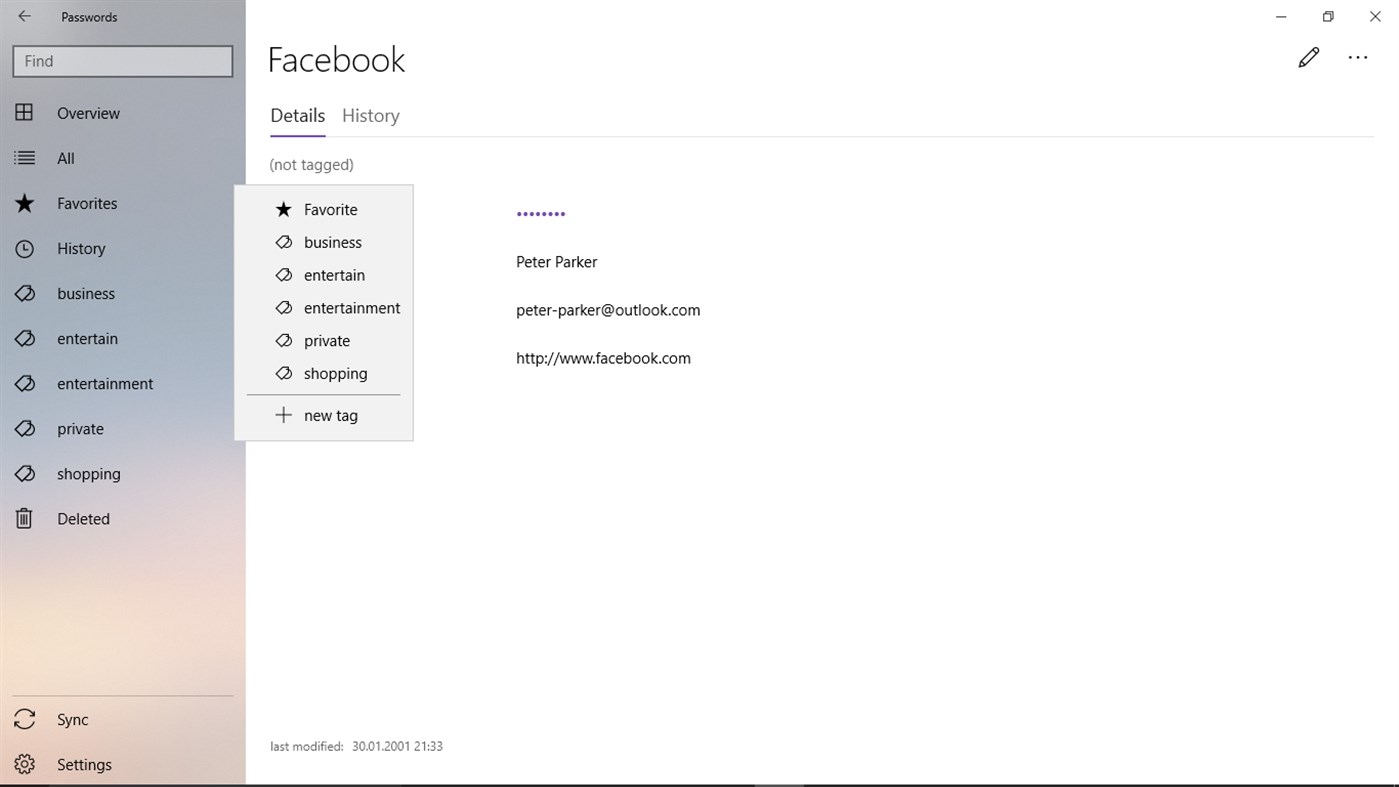Click new tag in the popup menu
The width and height of the screenshot is (1399, 787).
point(324,415)
